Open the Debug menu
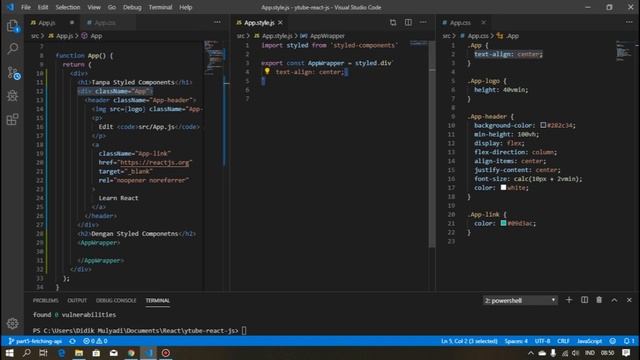 click(x=132, y=7)
